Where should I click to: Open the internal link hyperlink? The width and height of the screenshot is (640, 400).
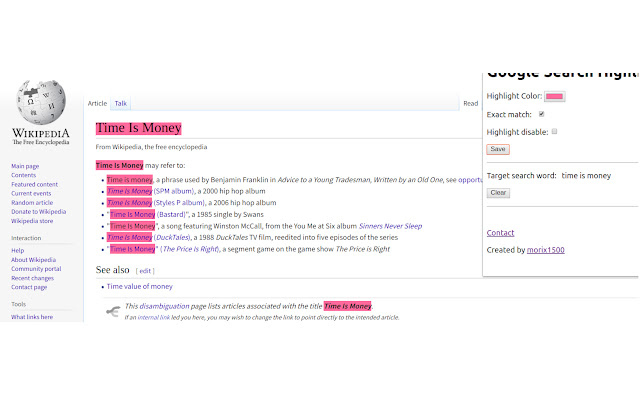(153, 317)
